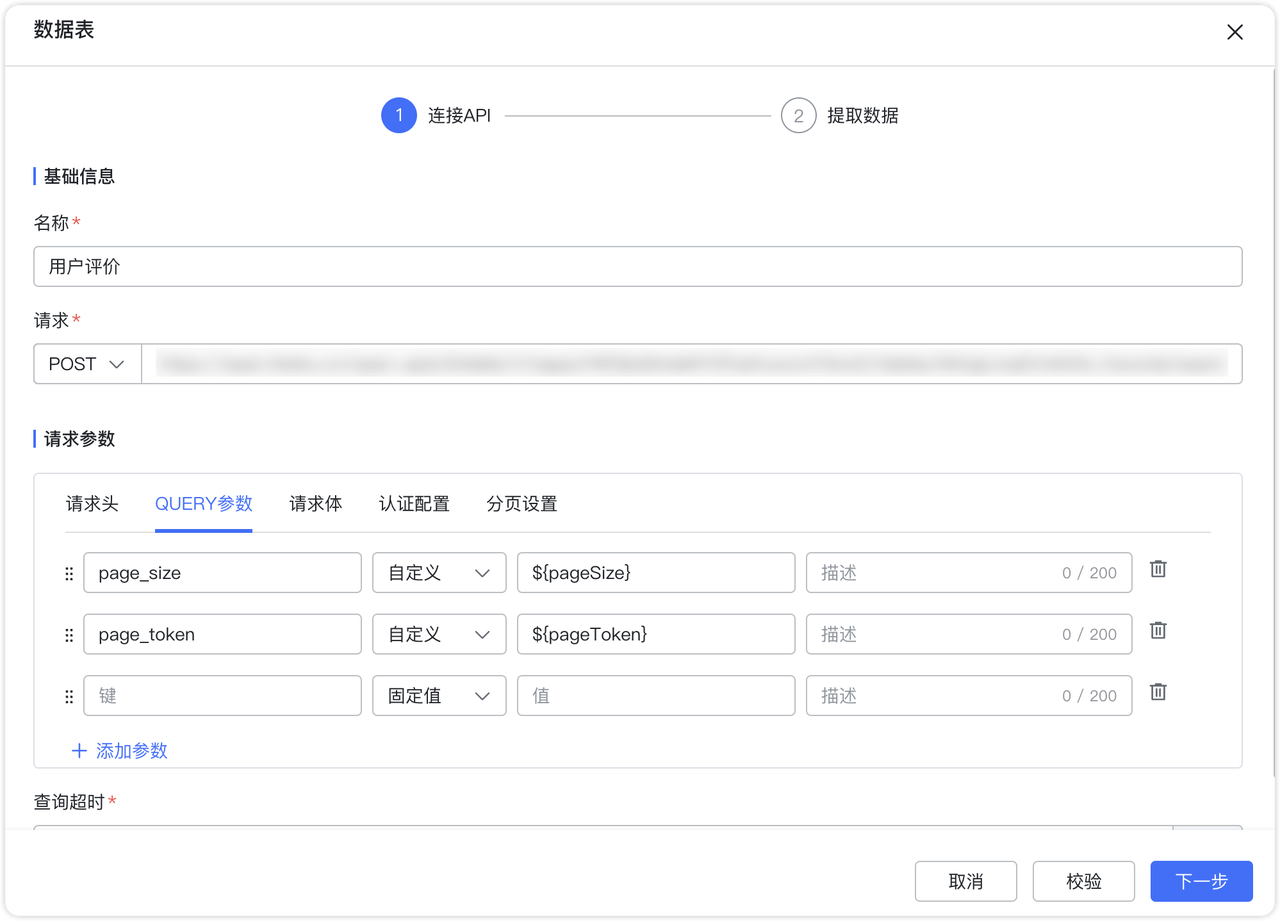Screen dimensions: 1280x921
Task: Grab drag handle of page_token row
Action: [x=69, y=635]
